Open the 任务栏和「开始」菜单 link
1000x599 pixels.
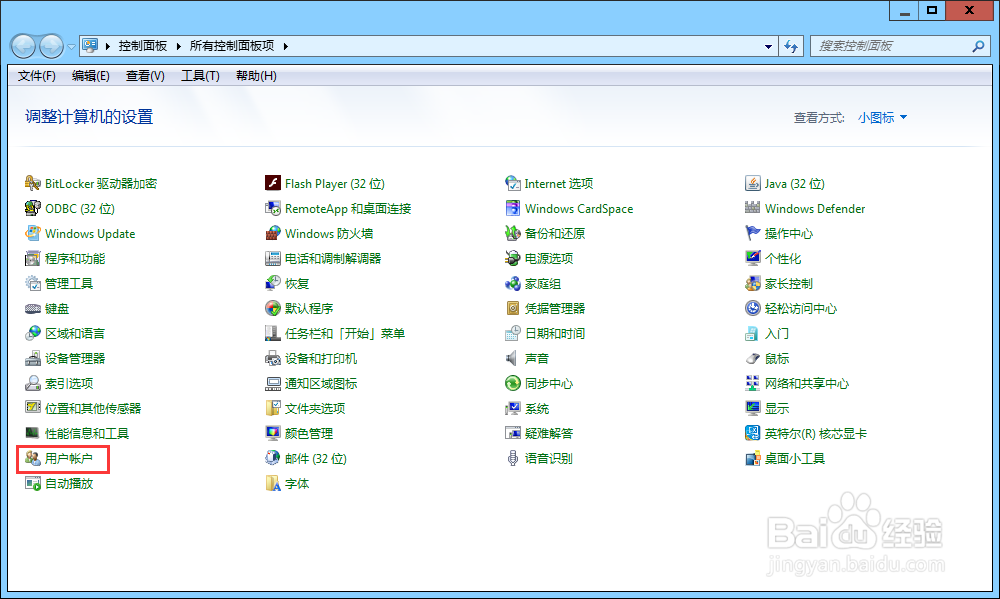(x=345, y=334)
